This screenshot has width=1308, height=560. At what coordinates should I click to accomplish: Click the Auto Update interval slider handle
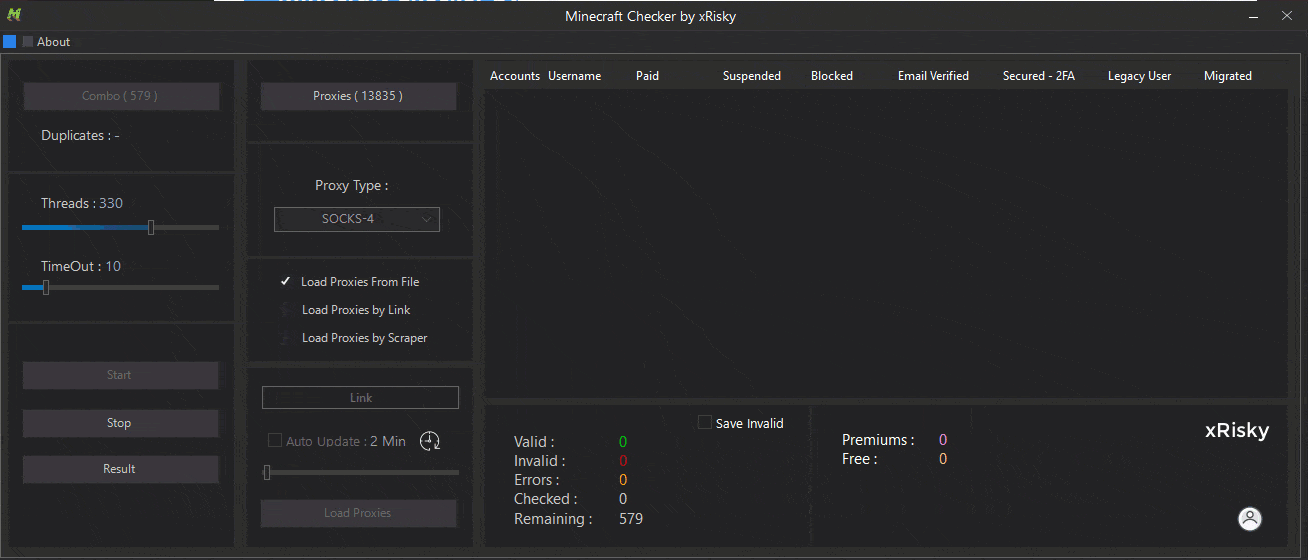point(267,472)
